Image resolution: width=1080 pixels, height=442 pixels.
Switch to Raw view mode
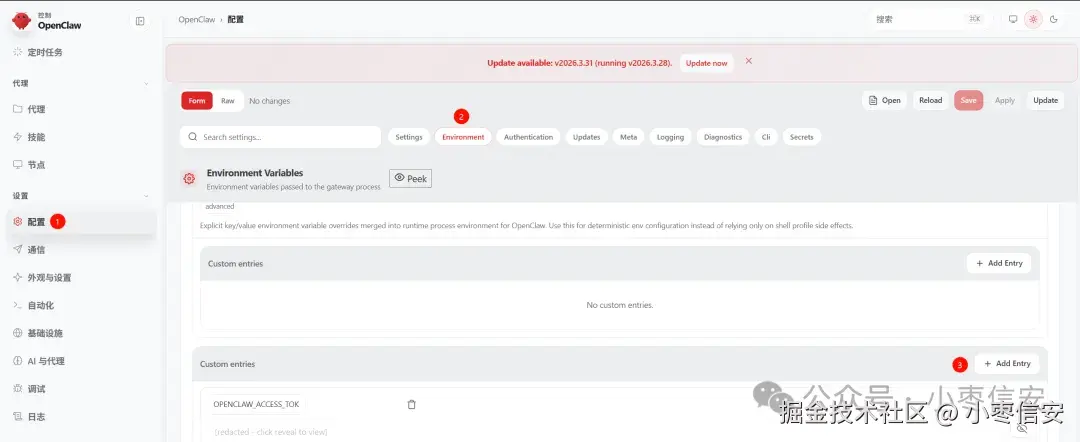tap(228, 101)
